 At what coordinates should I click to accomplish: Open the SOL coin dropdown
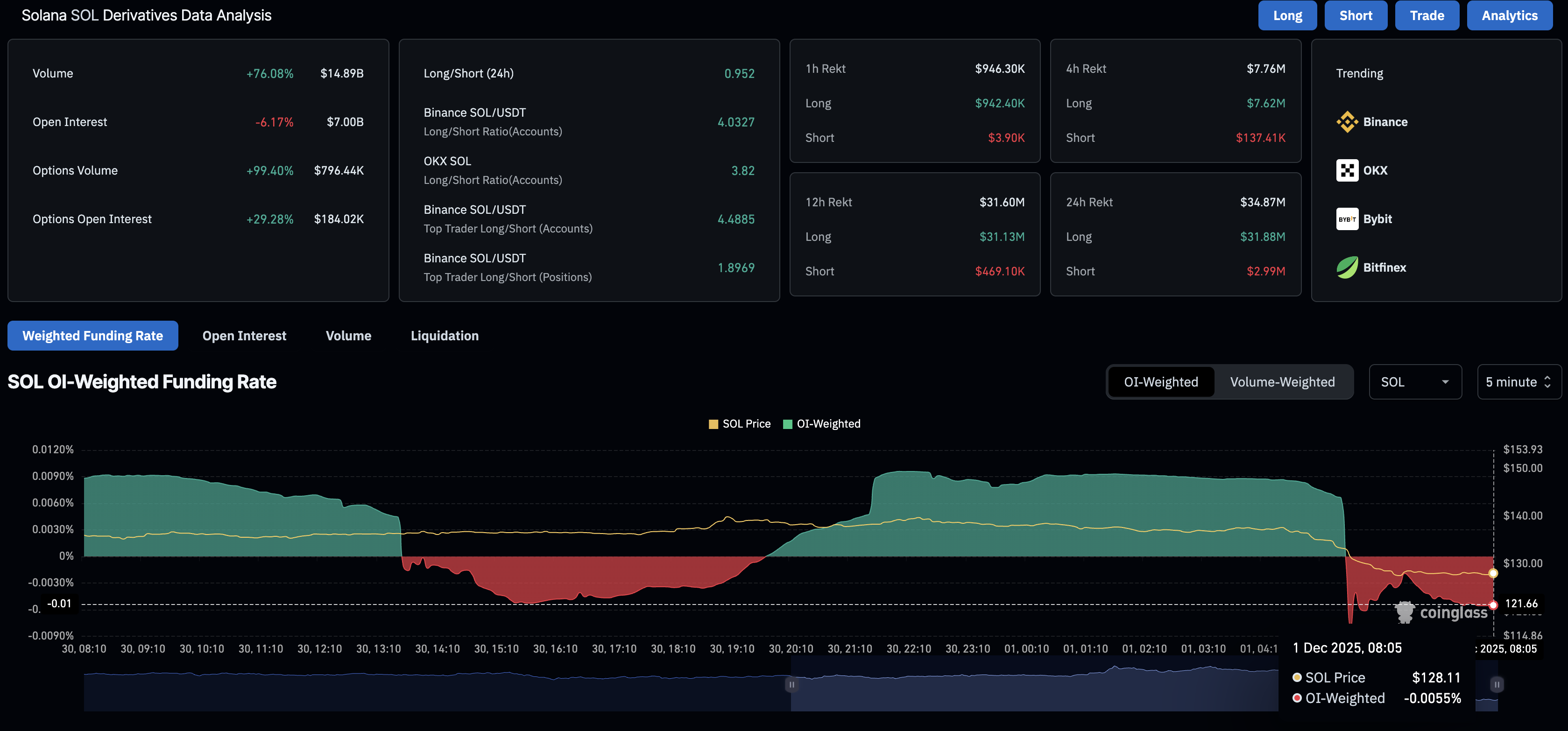pos(1415,382)
